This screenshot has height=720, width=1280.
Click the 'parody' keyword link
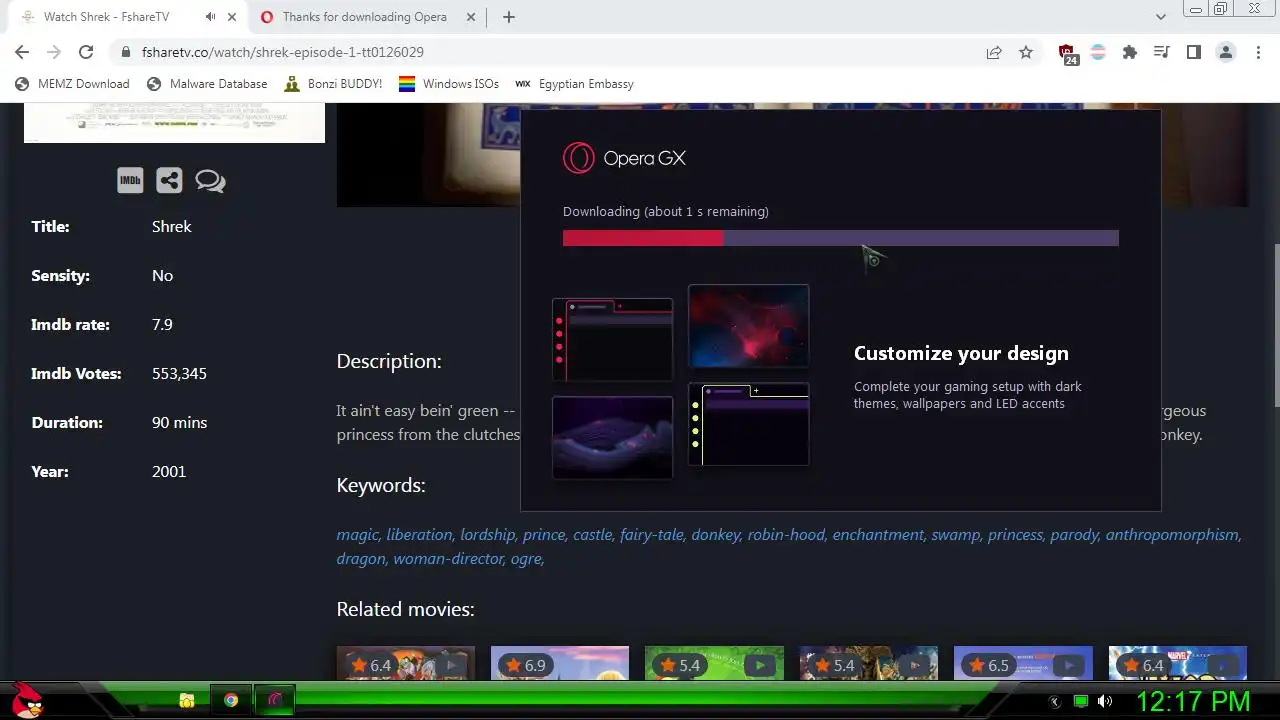tap(1075, 535)
